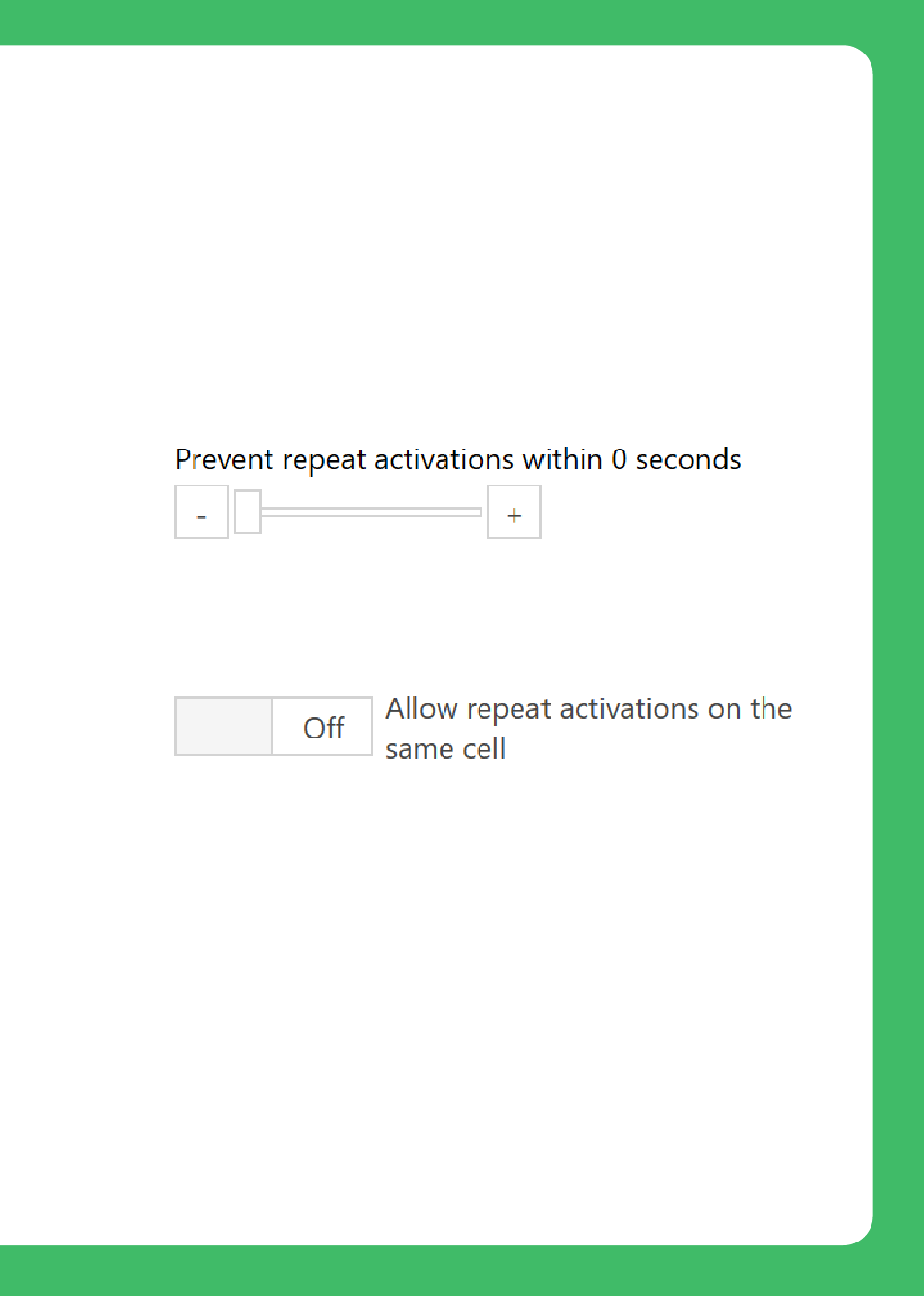Click the slider track end beside the plus button
The height and width of the screenshot is (1296, 924).
(475, 512)
